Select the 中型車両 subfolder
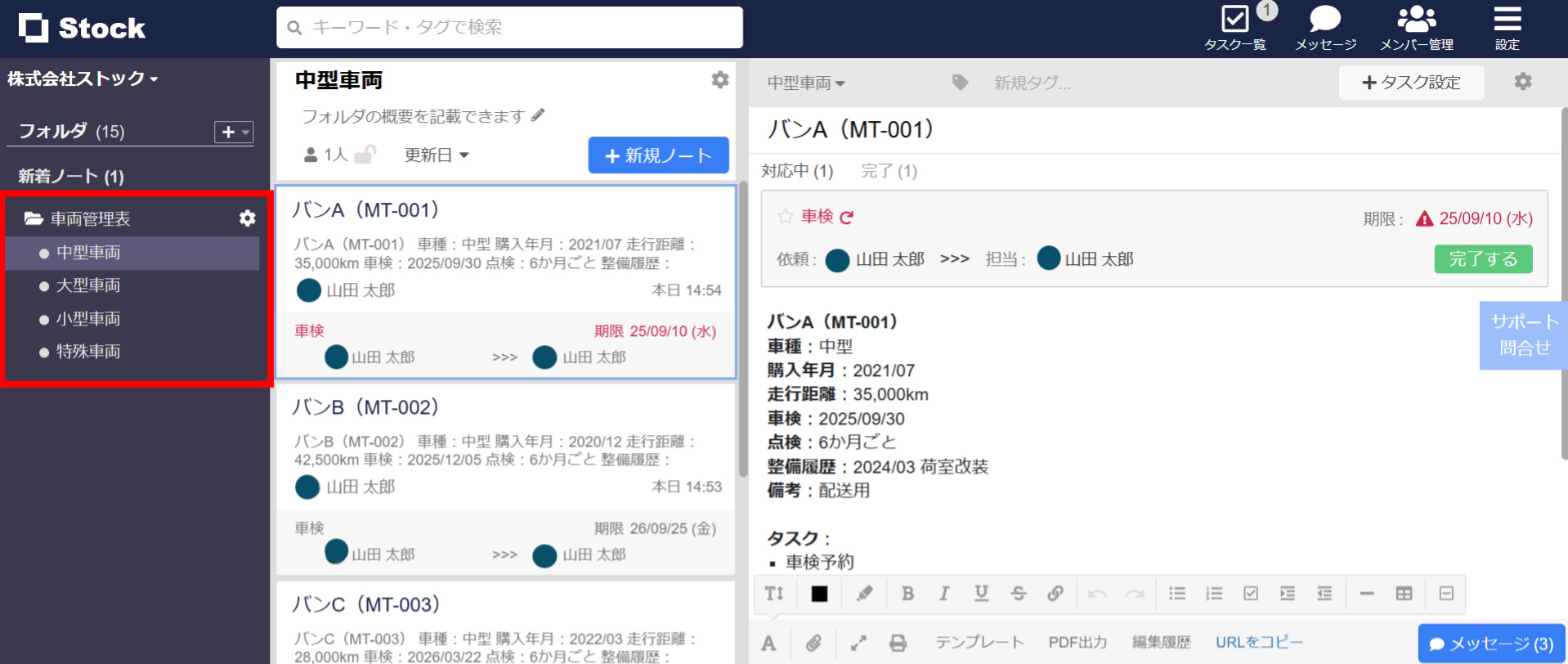The width and height of the screenshot is (1568, 664). [132, 253]
